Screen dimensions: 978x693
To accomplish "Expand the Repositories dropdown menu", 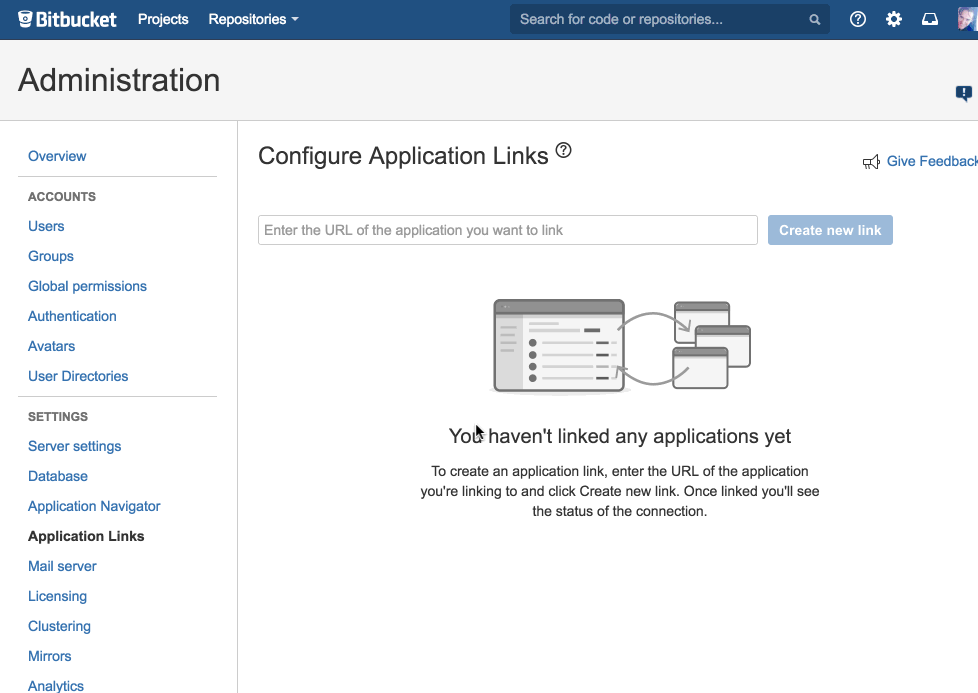I will (253, 19).
